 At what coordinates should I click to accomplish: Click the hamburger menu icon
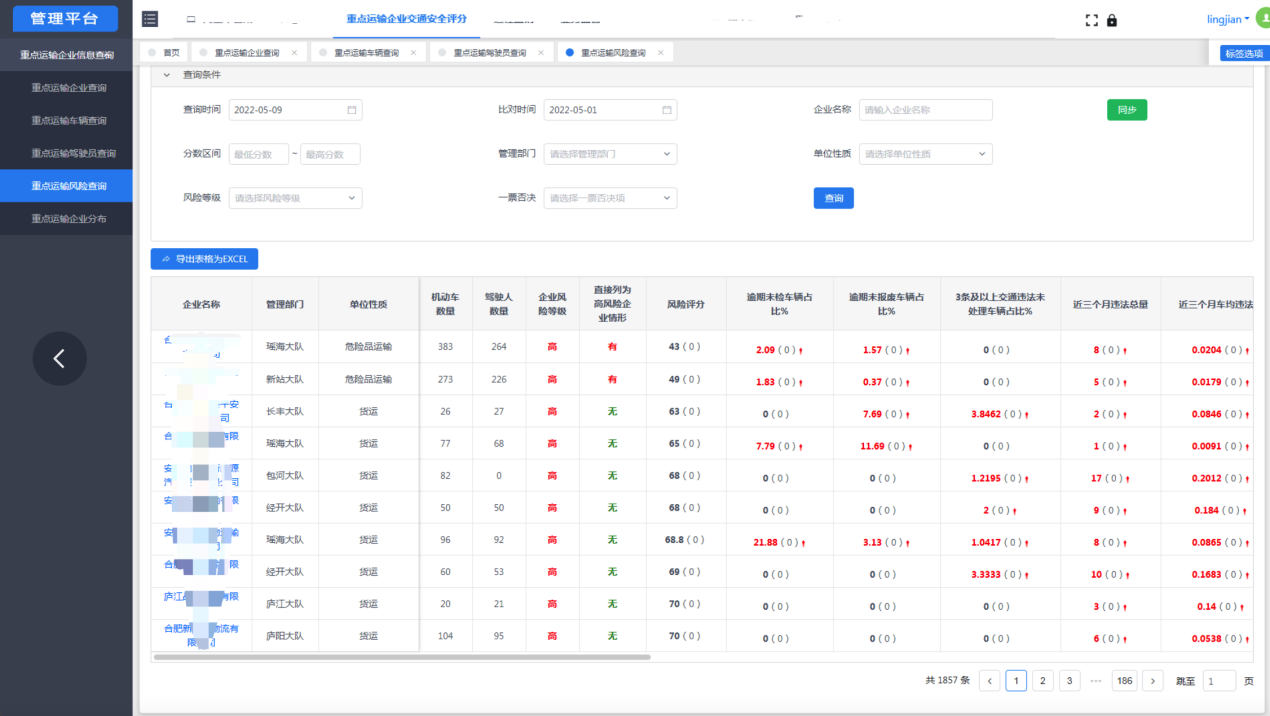[150, 19]
